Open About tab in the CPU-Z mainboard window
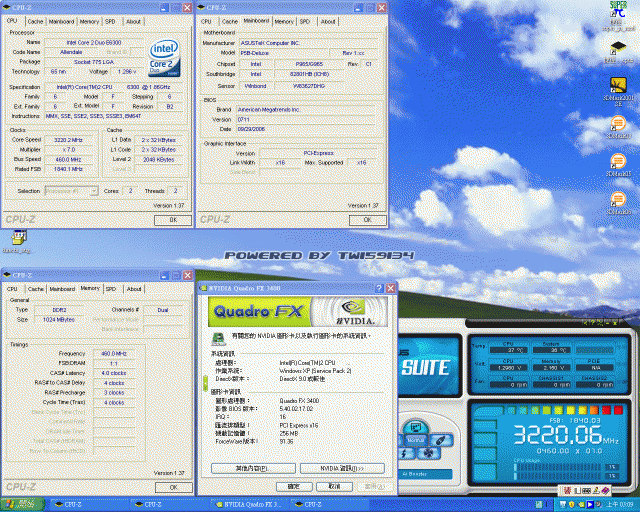This screenshot has width=640, height=512. pyautogui.click(x=328, y=22)
